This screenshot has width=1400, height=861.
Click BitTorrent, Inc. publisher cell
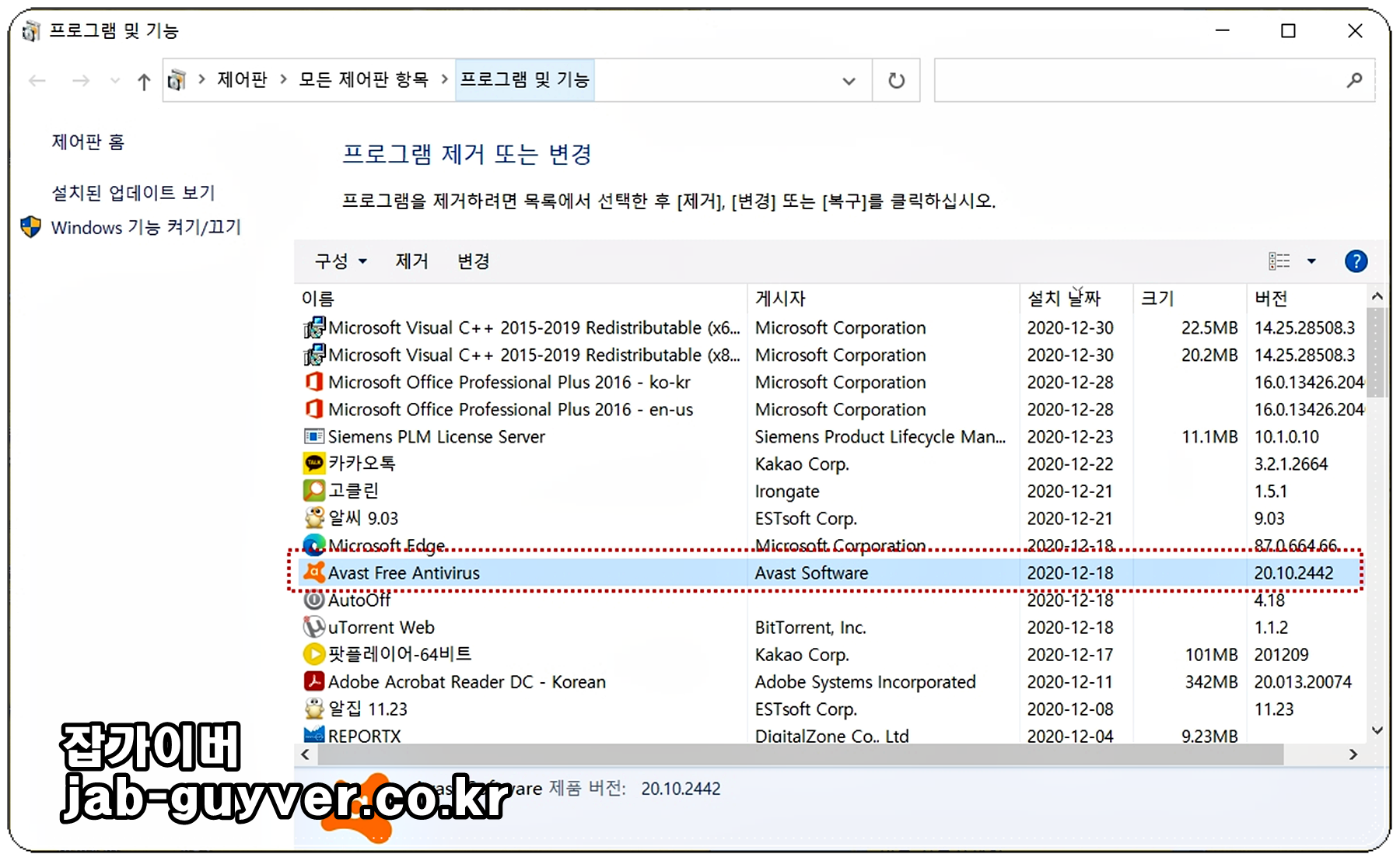point(810,627)
